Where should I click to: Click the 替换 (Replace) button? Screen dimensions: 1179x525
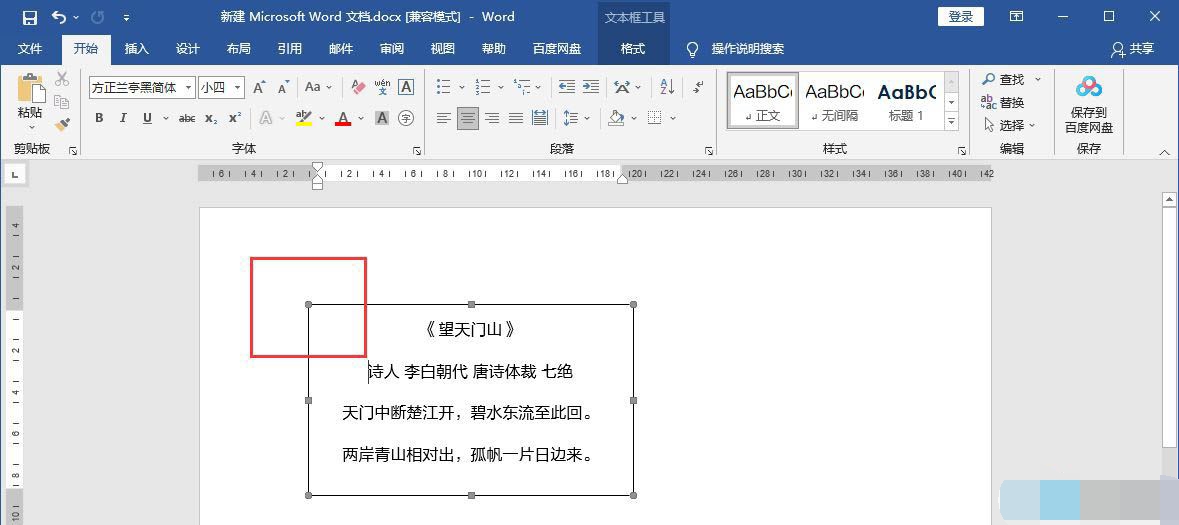coord(1003,102)
